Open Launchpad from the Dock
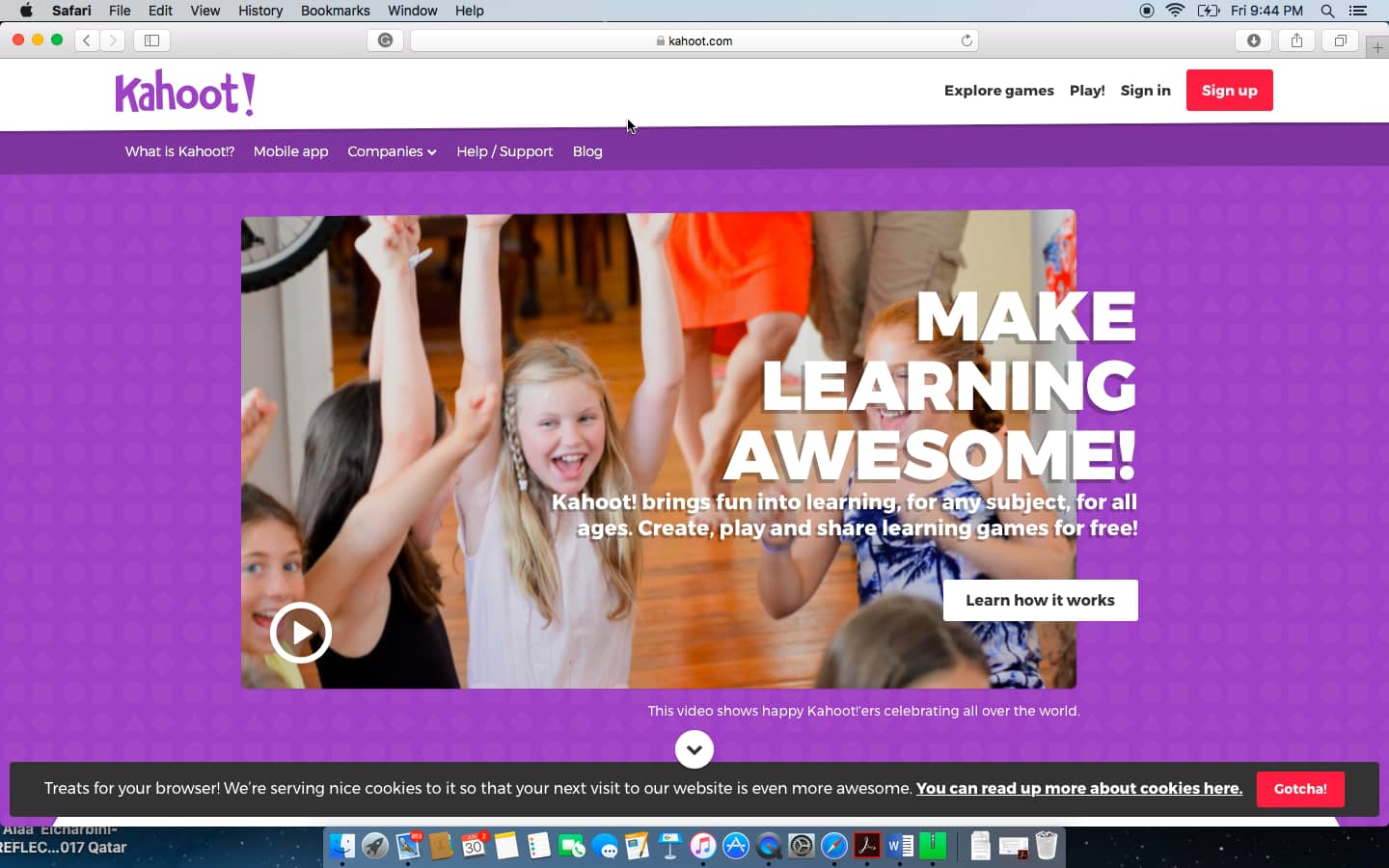Viewport: 1389px width, 868px height. click(x=375, y=846)
